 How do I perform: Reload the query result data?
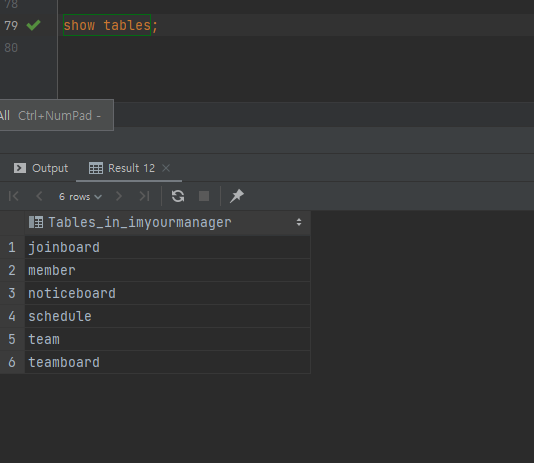coord(178,196)
